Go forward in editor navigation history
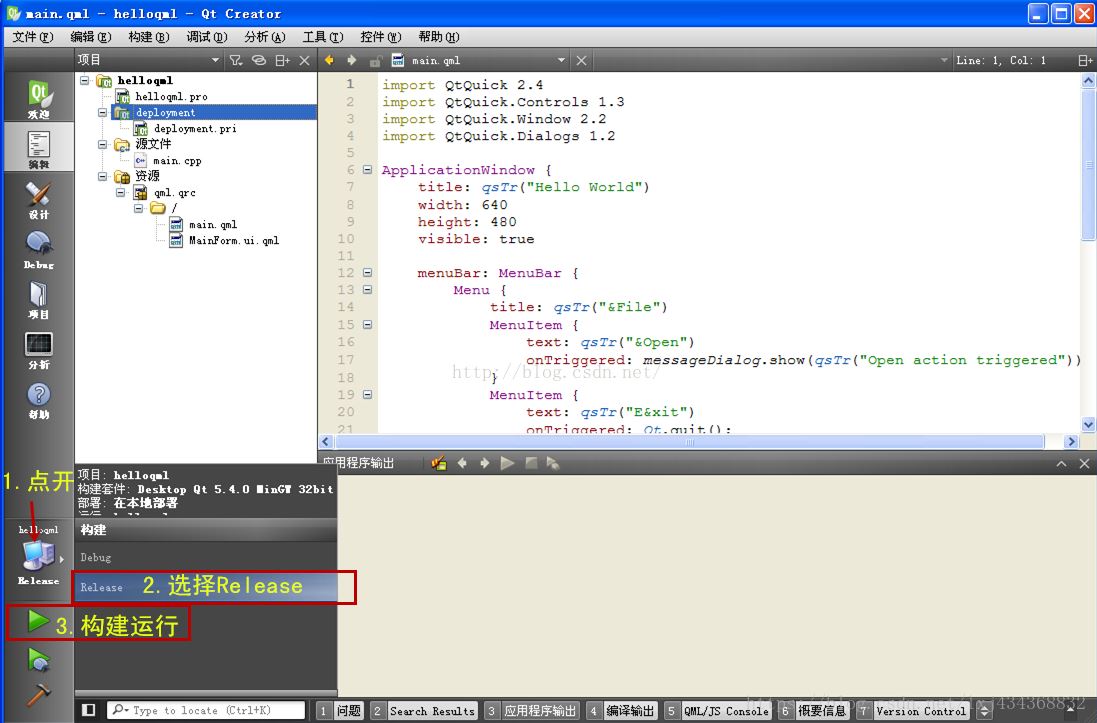The image size is (1097, 723). (351, 60)
